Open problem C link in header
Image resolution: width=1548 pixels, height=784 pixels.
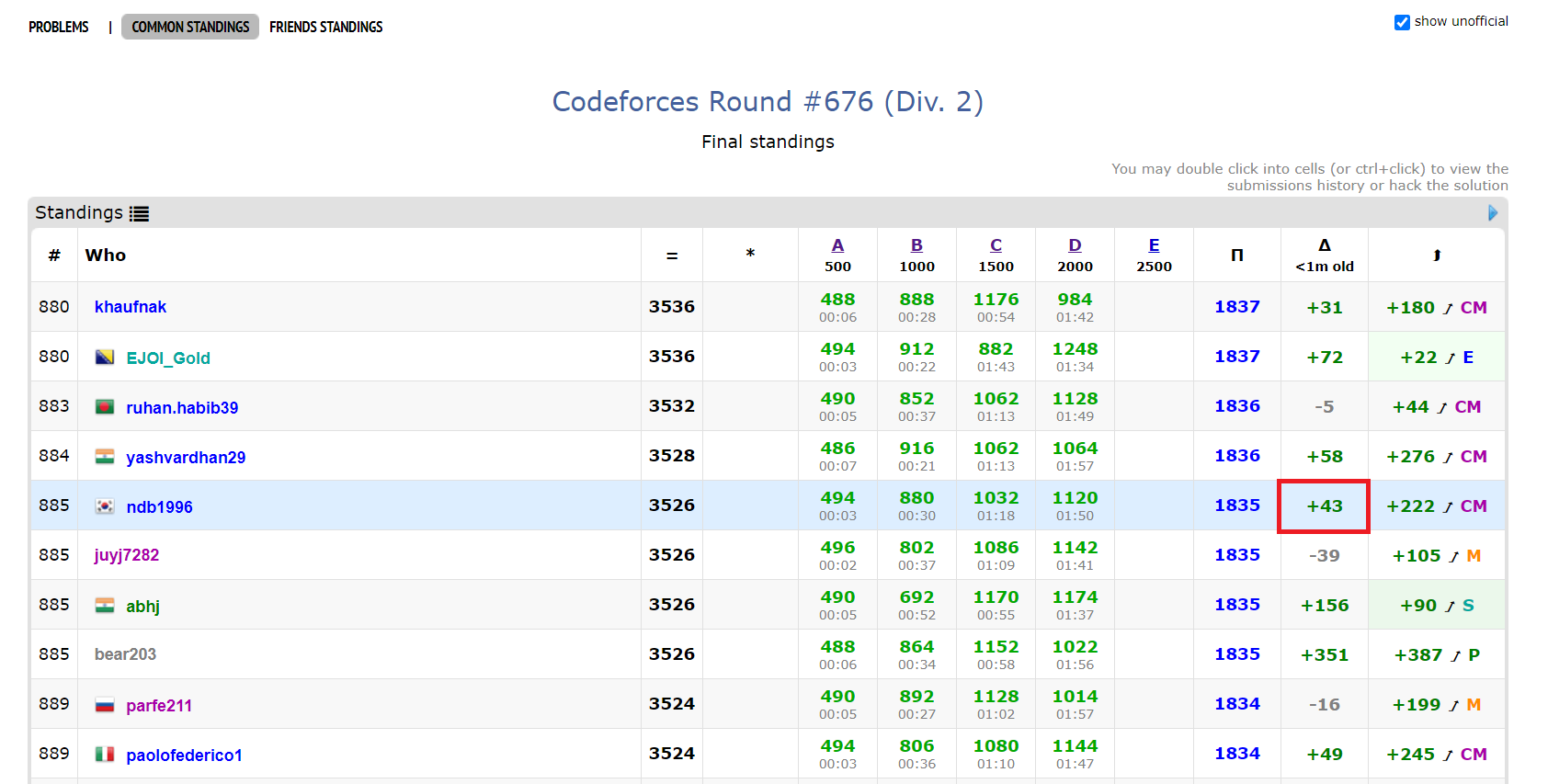(996, 245)
